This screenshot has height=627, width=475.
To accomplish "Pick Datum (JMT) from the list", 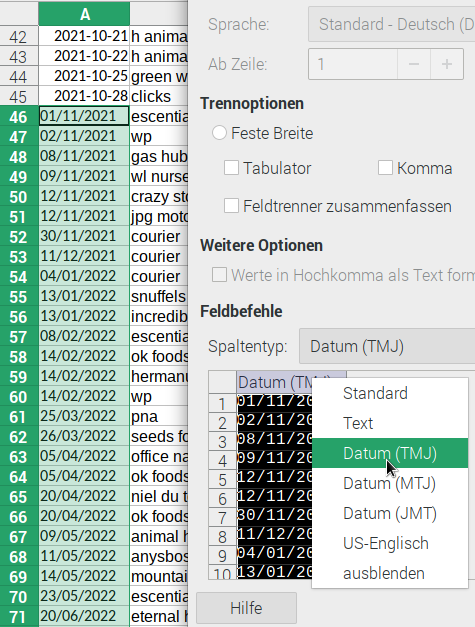I will (x=390, y=513).
